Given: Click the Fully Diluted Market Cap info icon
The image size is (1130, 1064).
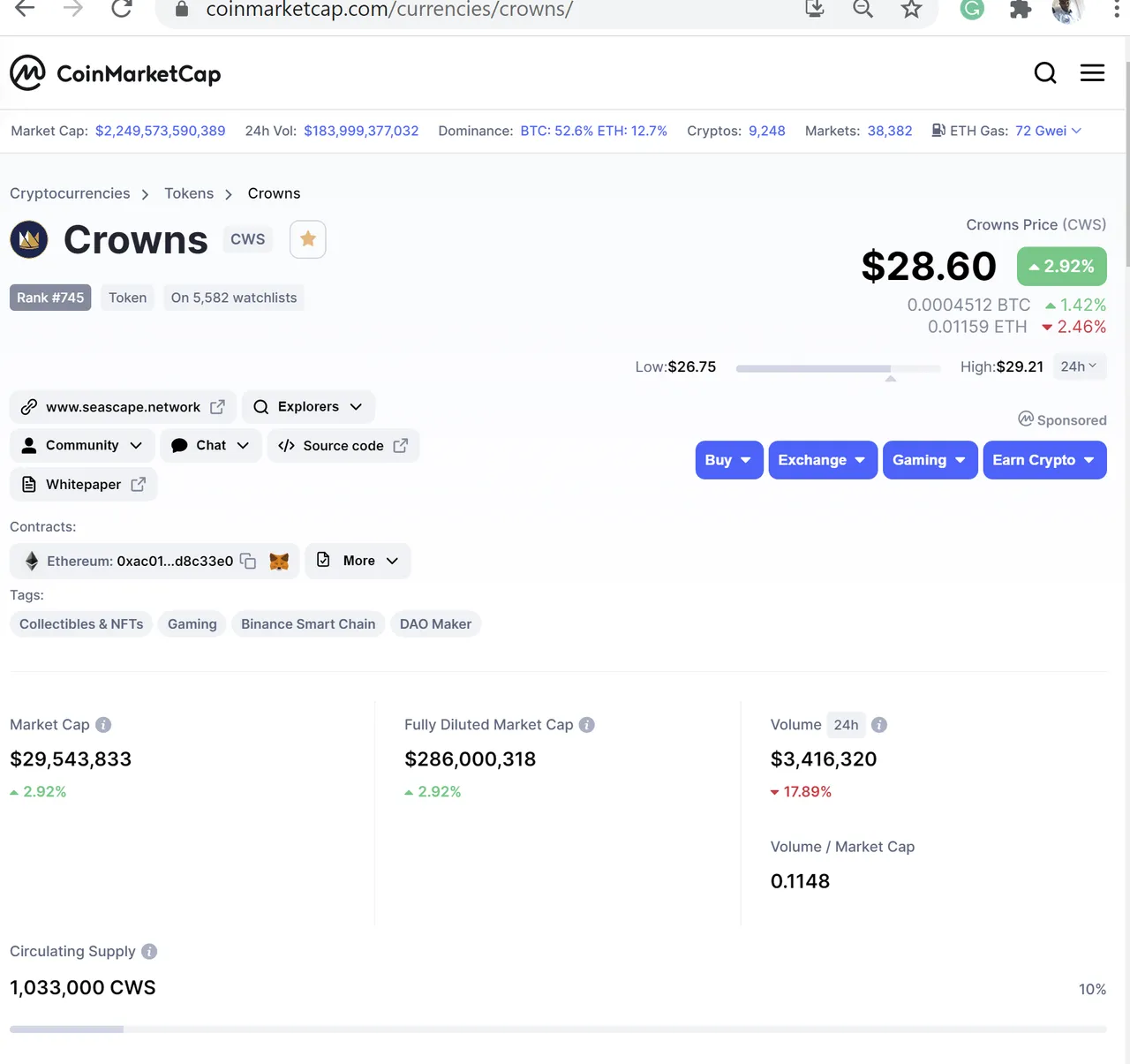Looking at the screenshot, I should point(587,725).
